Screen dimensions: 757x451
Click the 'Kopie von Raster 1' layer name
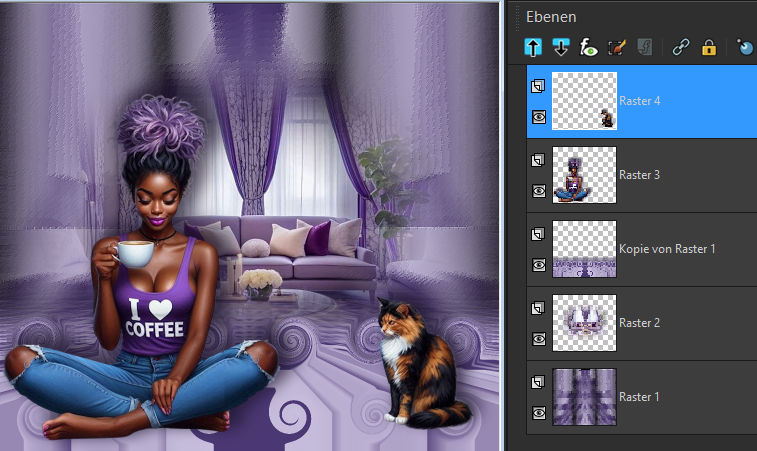coord(667,249)
